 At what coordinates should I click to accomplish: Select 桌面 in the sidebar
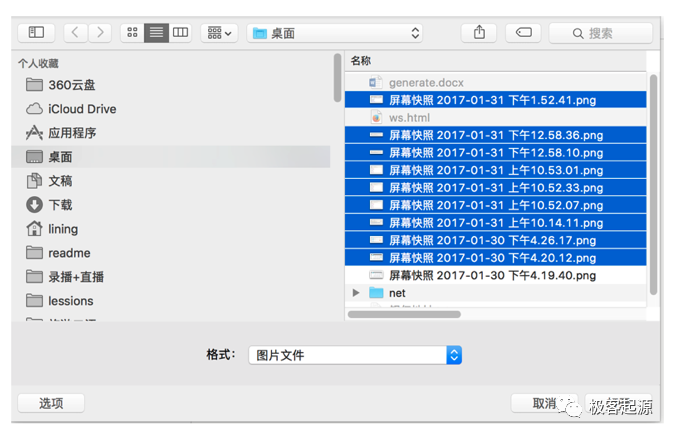tap(171, 157)
